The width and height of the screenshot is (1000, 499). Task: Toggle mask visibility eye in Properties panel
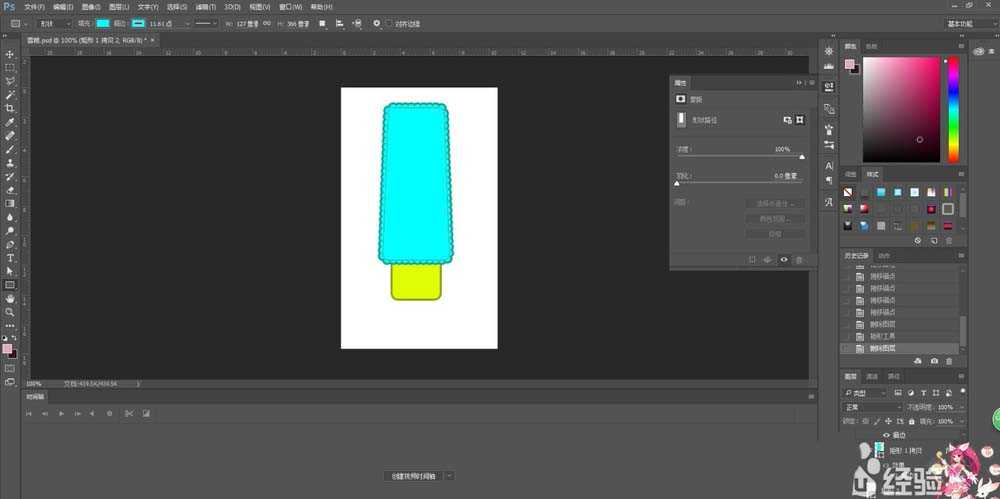[x=783, y=259]
